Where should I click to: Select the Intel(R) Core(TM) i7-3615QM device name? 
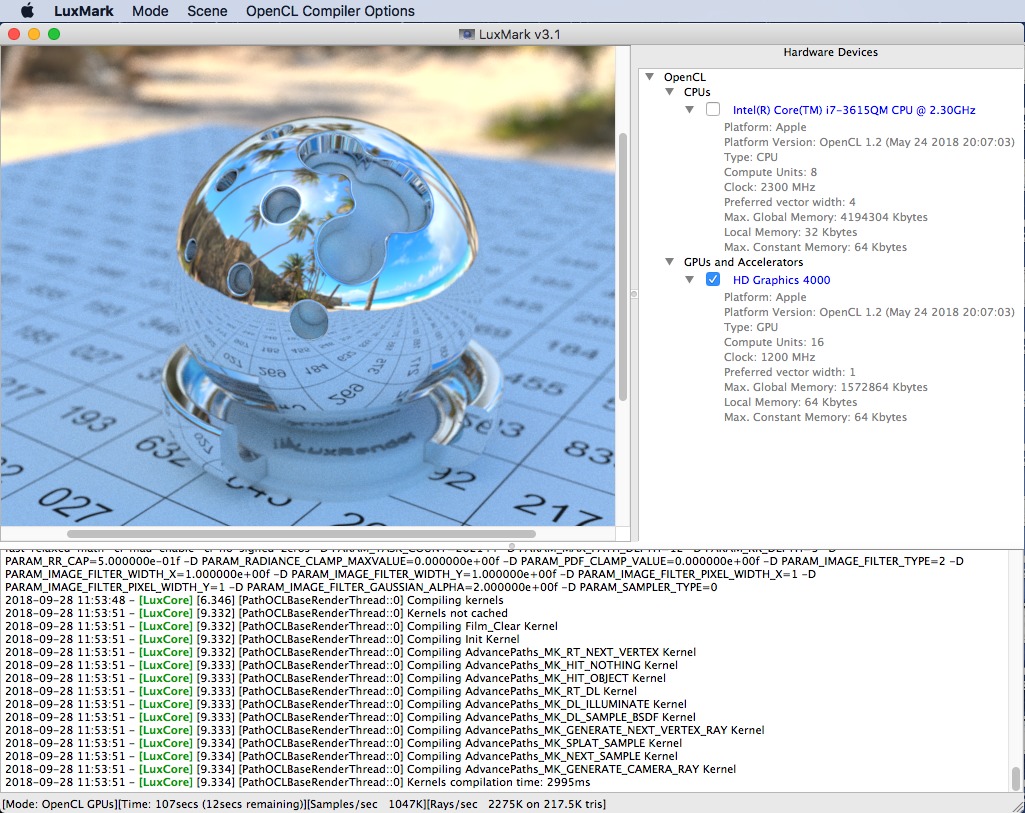(854, 110)
